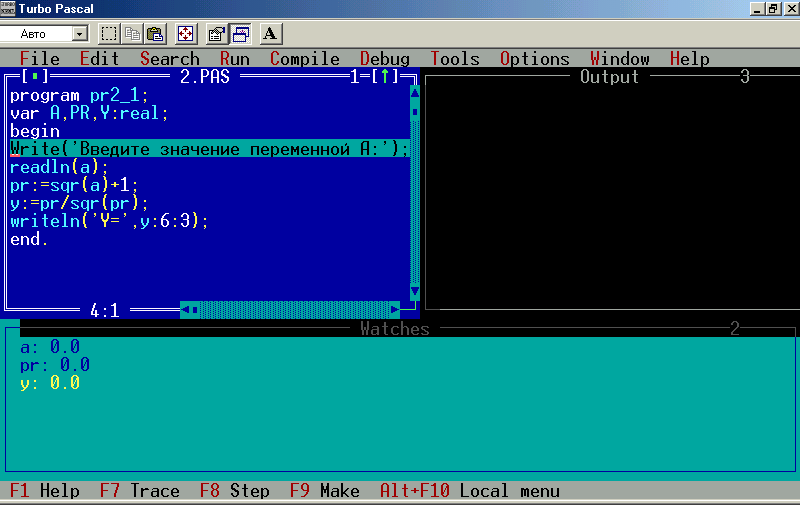This screenshot has height=505, width=800.
Task: Click the editor horizontal scrollbar right arrow
Action: pyautogui.click(x=394, y=310)
